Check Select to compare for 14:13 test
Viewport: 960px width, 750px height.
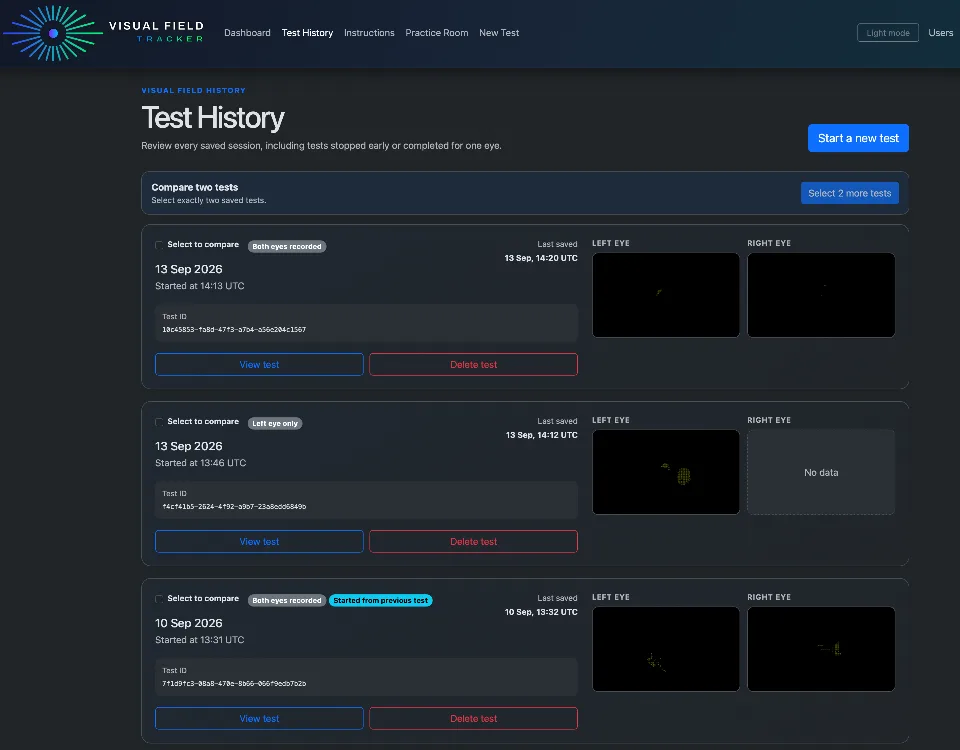[x=159, y=245]
